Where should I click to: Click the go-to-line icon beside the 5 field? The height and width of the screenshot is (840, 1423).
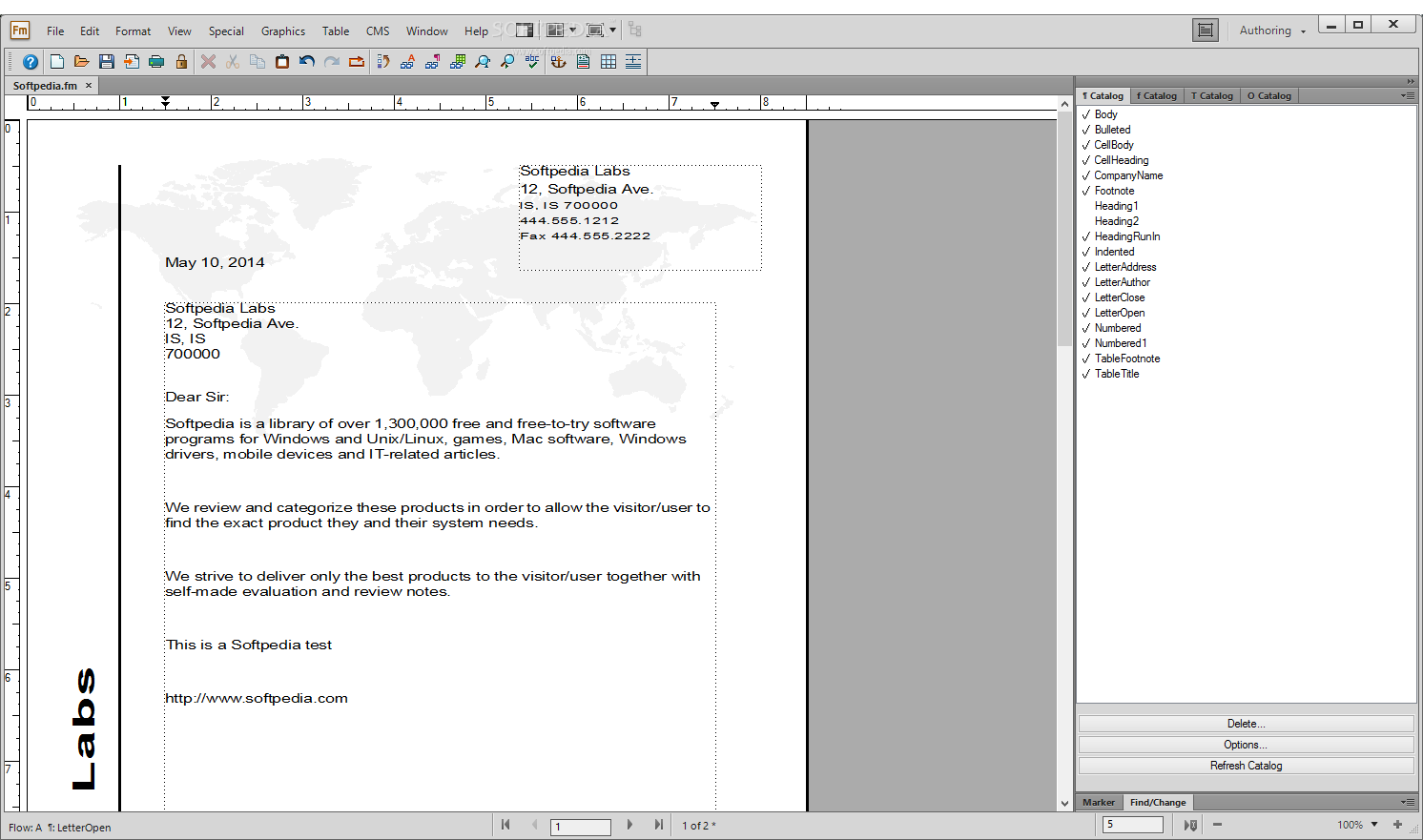1190,825
